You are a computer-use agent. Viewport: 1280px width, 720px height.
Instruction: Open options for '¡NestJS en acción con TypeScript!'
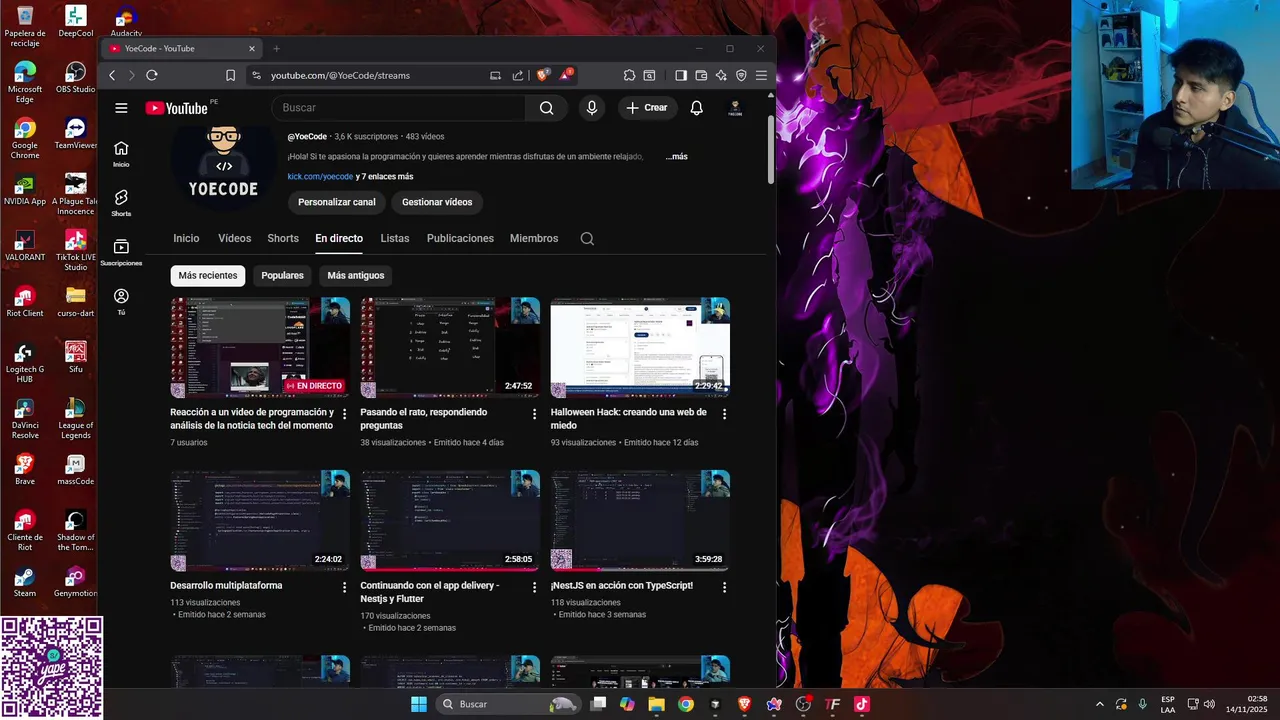725,587
